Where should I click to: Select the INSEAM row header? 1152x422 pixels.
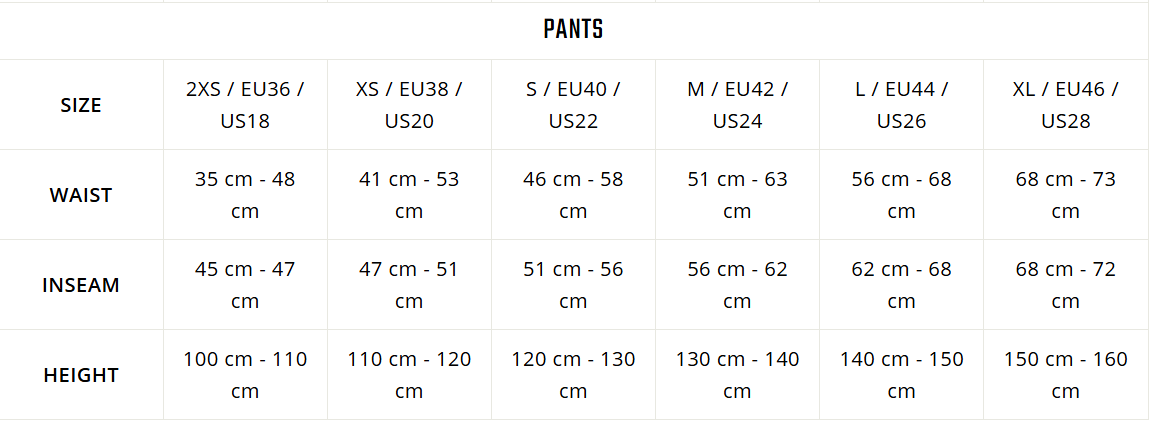tap(81, 285)
